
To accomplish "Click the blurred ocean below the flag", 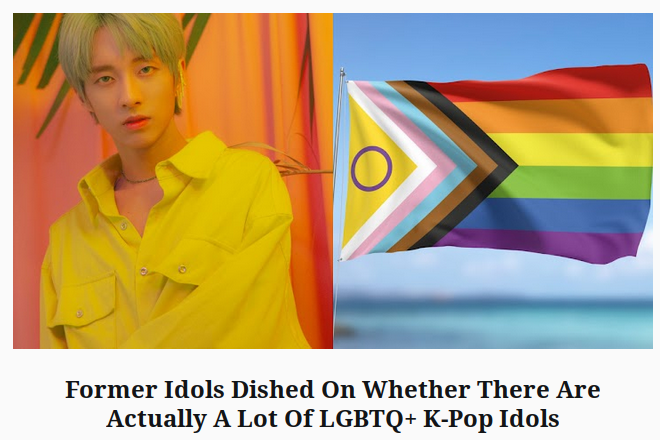I will click(493, 322).
